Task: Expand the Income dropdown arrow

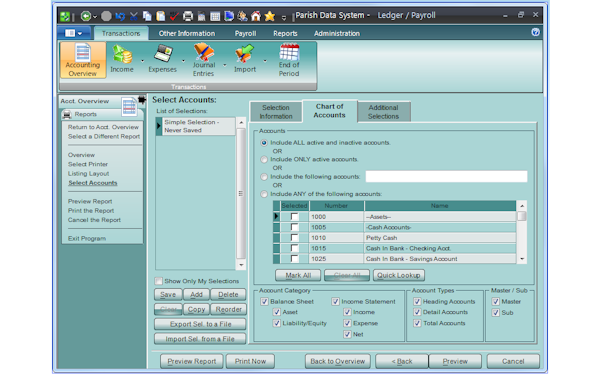Action: point(142,61)
